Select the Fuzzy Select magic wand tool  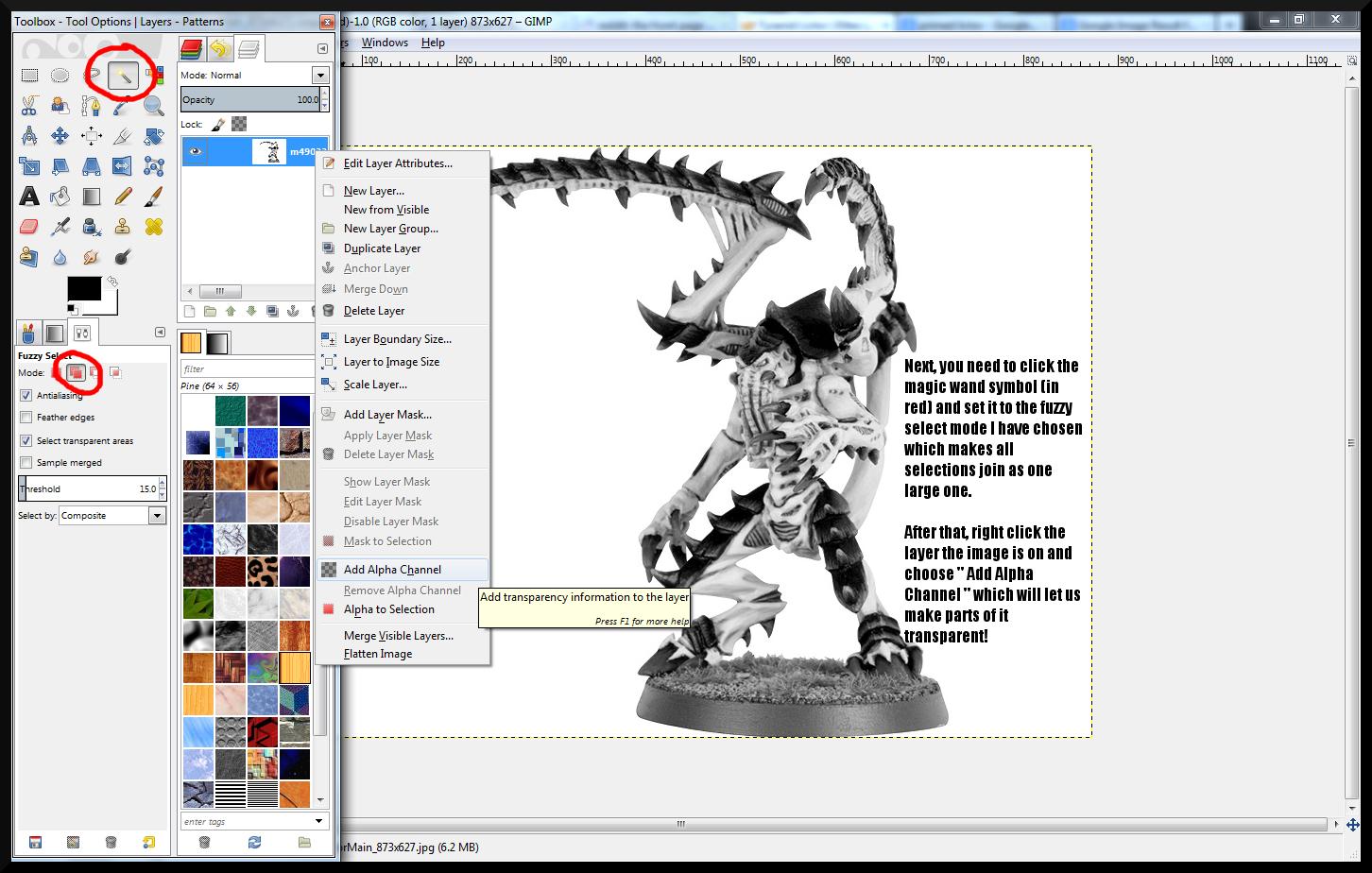click(123, 76)
